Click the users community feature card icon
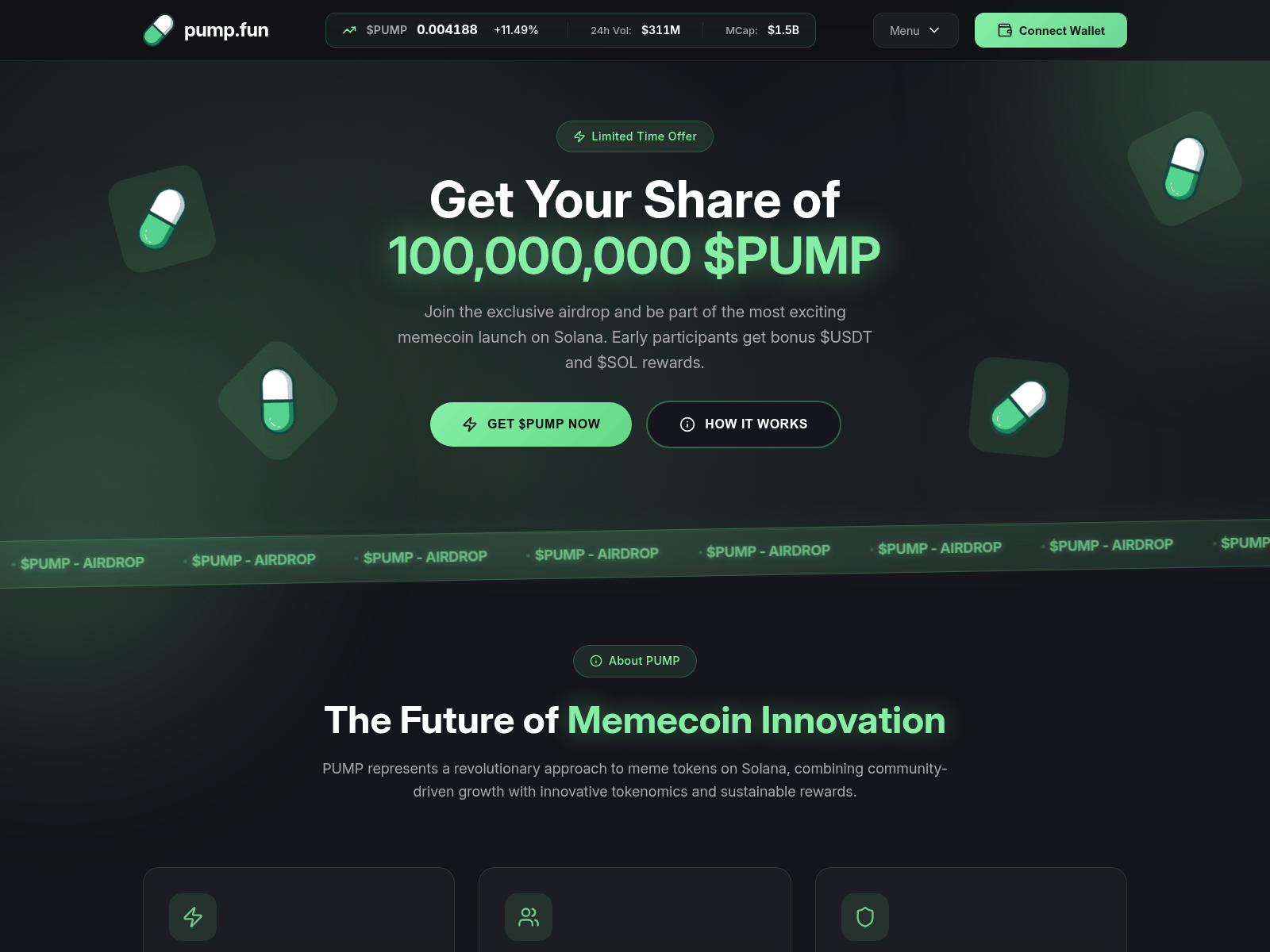This screenshot has width=1270, height=952. [529, 917]
